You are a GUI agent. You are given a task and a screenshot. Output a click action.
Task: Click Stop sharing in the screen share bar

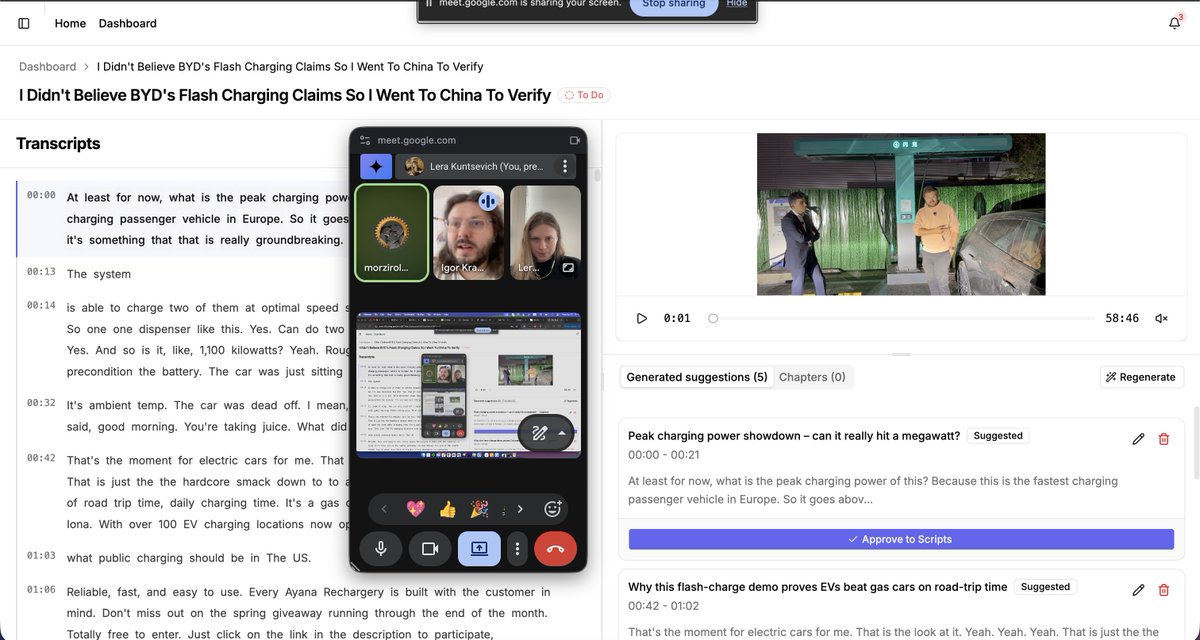[x=673, y=4]
